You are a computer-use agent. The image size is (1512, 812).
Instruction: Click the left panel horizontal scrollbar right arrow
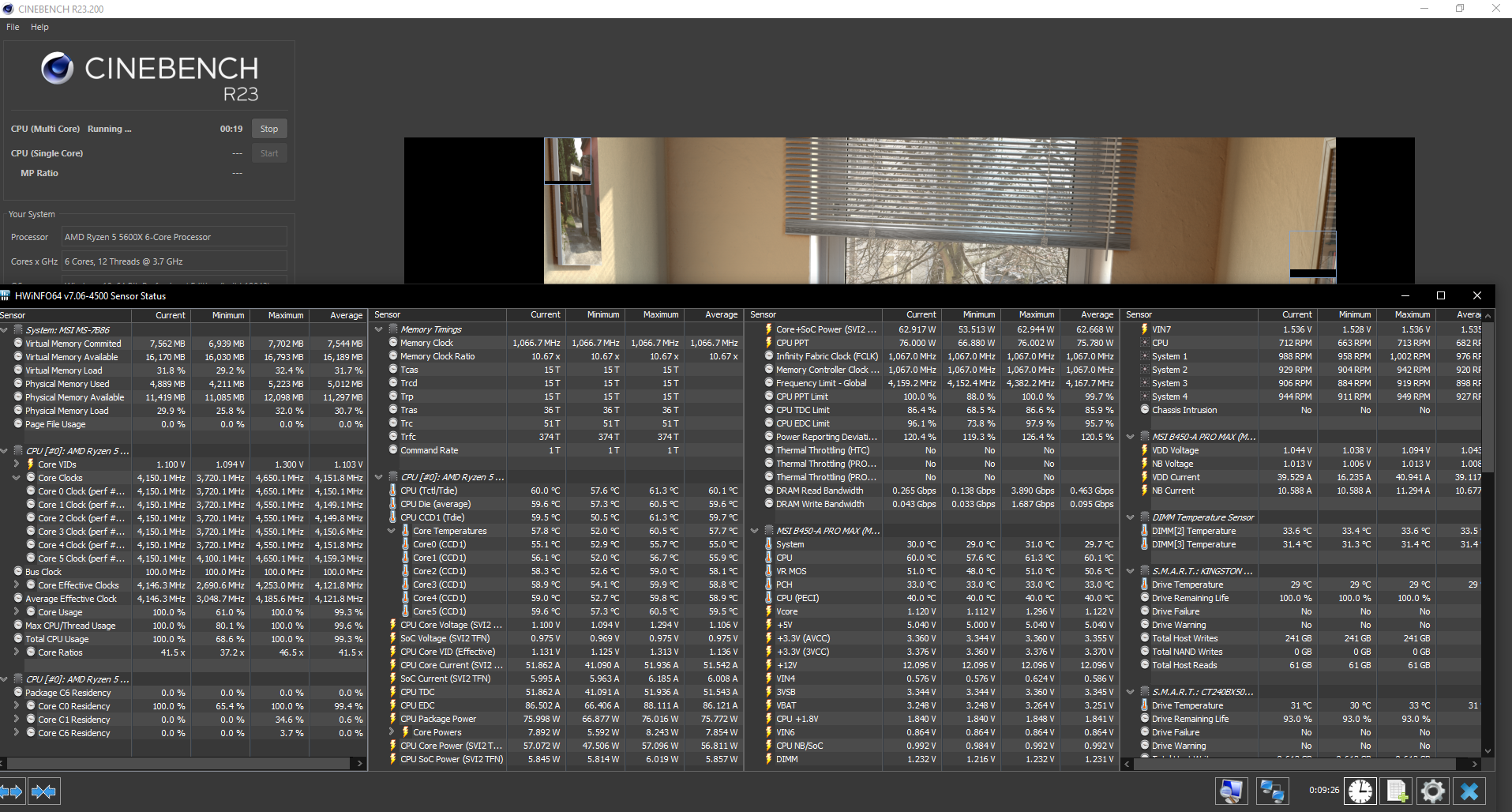360,764
